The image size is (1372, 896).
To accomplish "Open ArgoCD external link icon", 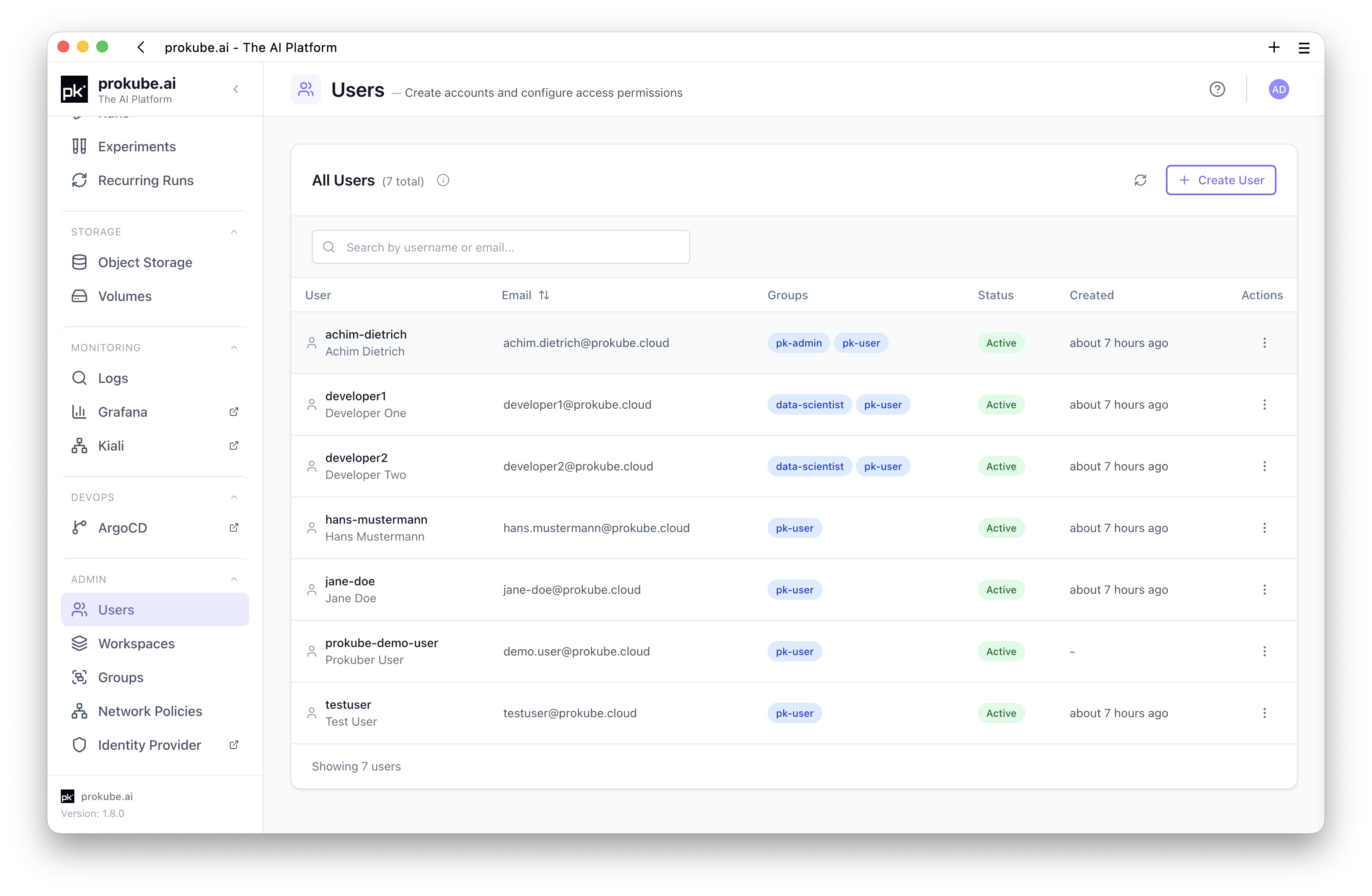I will click(234, 527).
